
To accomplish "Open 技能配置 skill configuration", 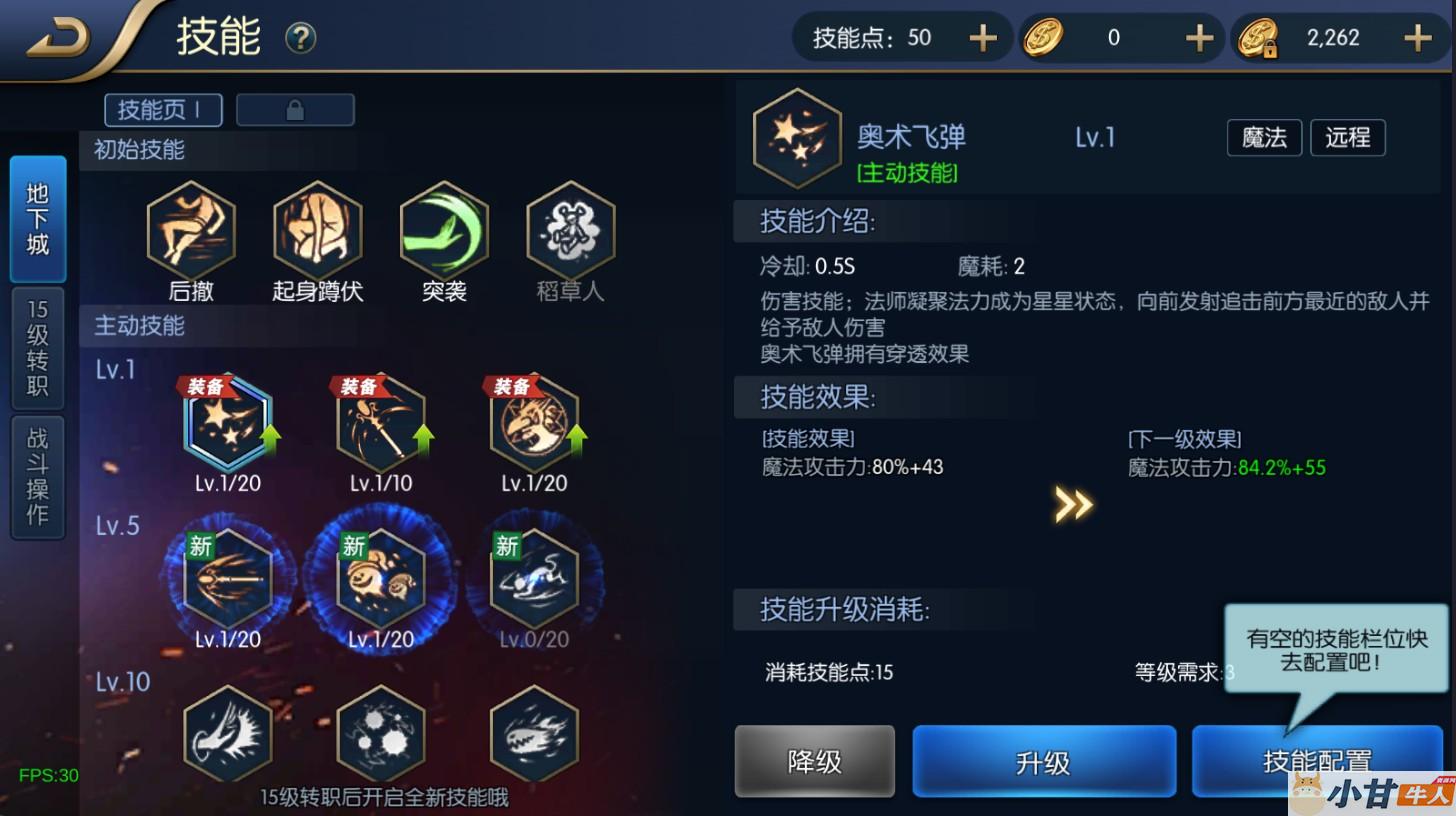I will tap(1317, 762).
